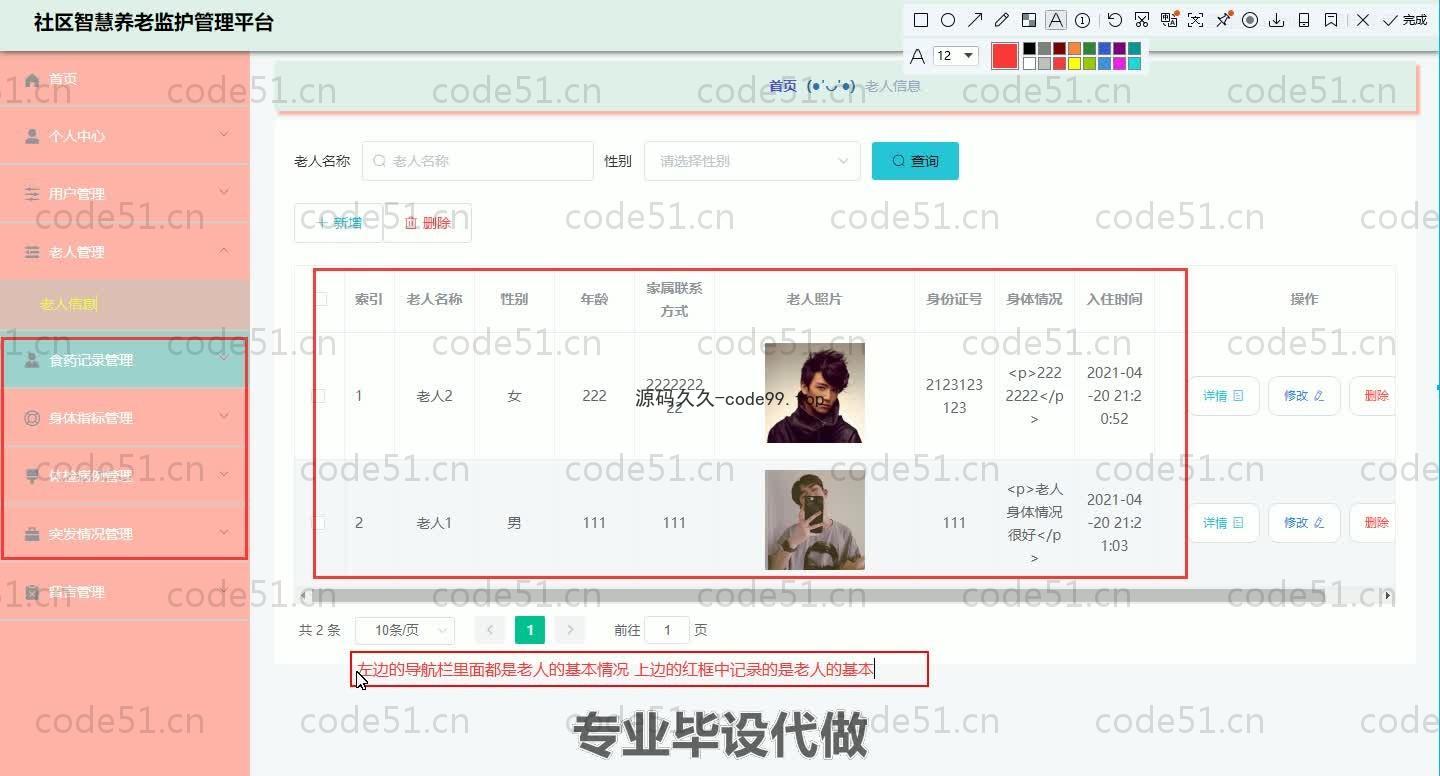Choose the black color swatch
Viewport: 1440px width, 776px height.
pyautogui.click(x=1029, y=48)
